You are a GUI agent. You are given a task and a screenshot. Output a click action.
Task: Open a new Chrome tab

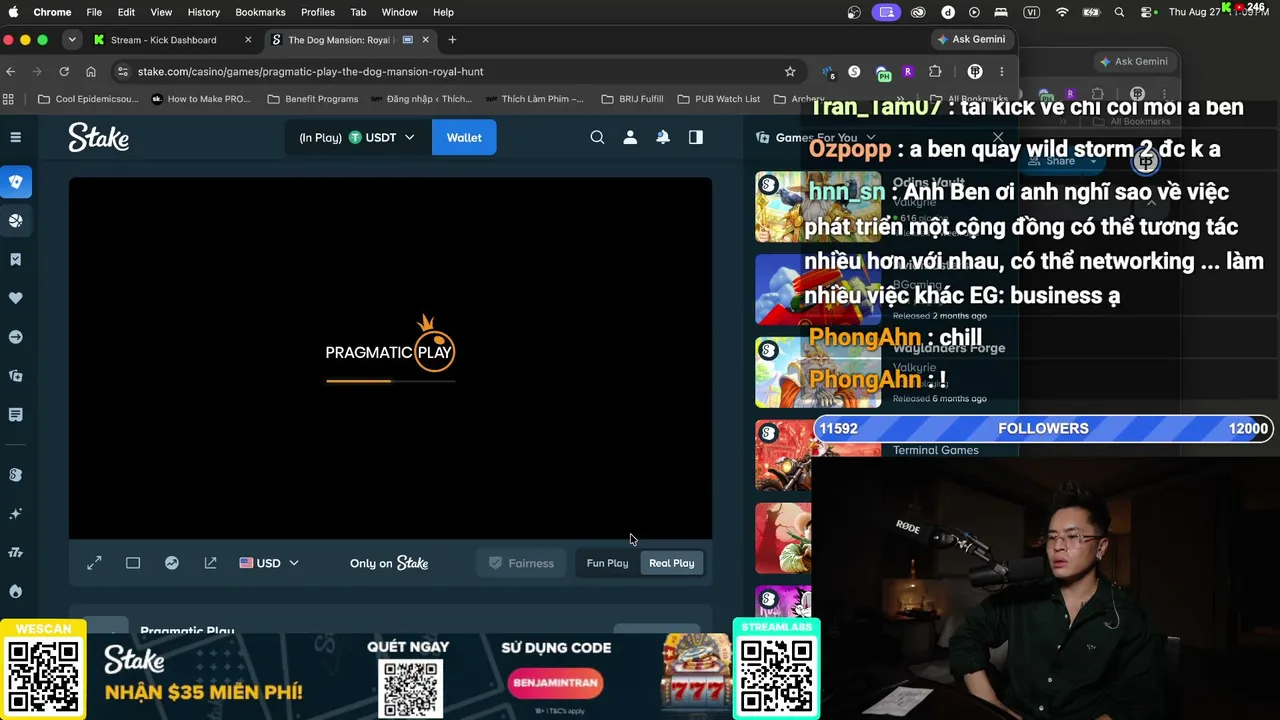452,40
